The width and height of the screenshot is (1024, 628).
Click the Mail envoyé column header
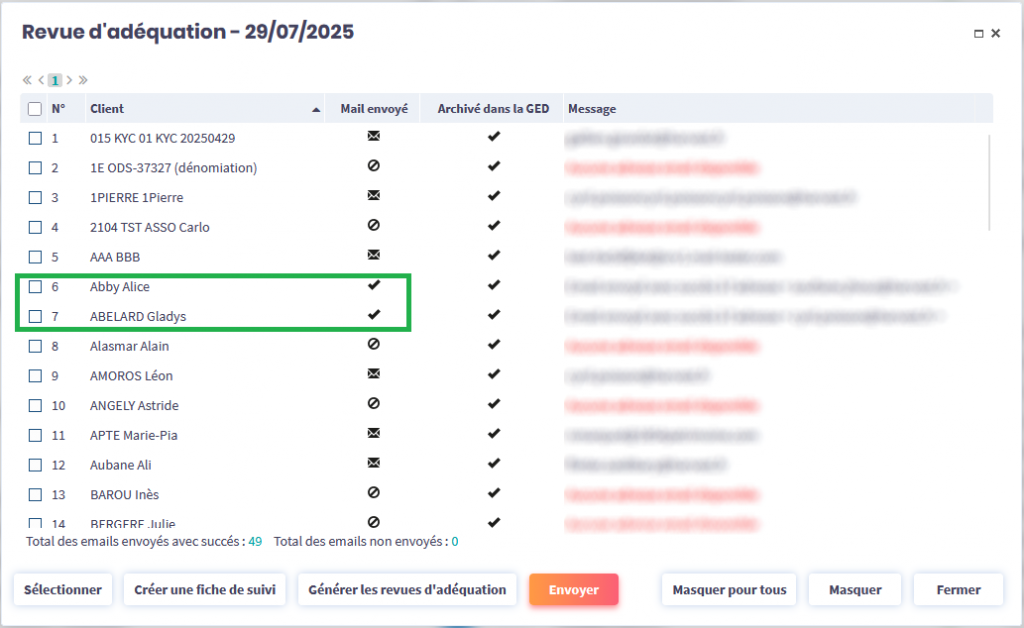374,109
